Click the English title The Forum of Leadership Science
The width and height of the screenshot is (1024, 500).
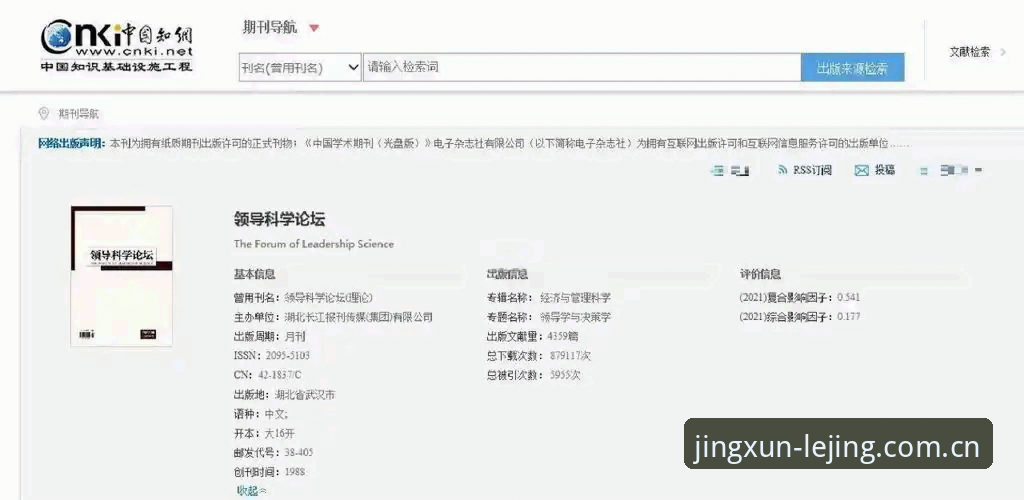313,244
